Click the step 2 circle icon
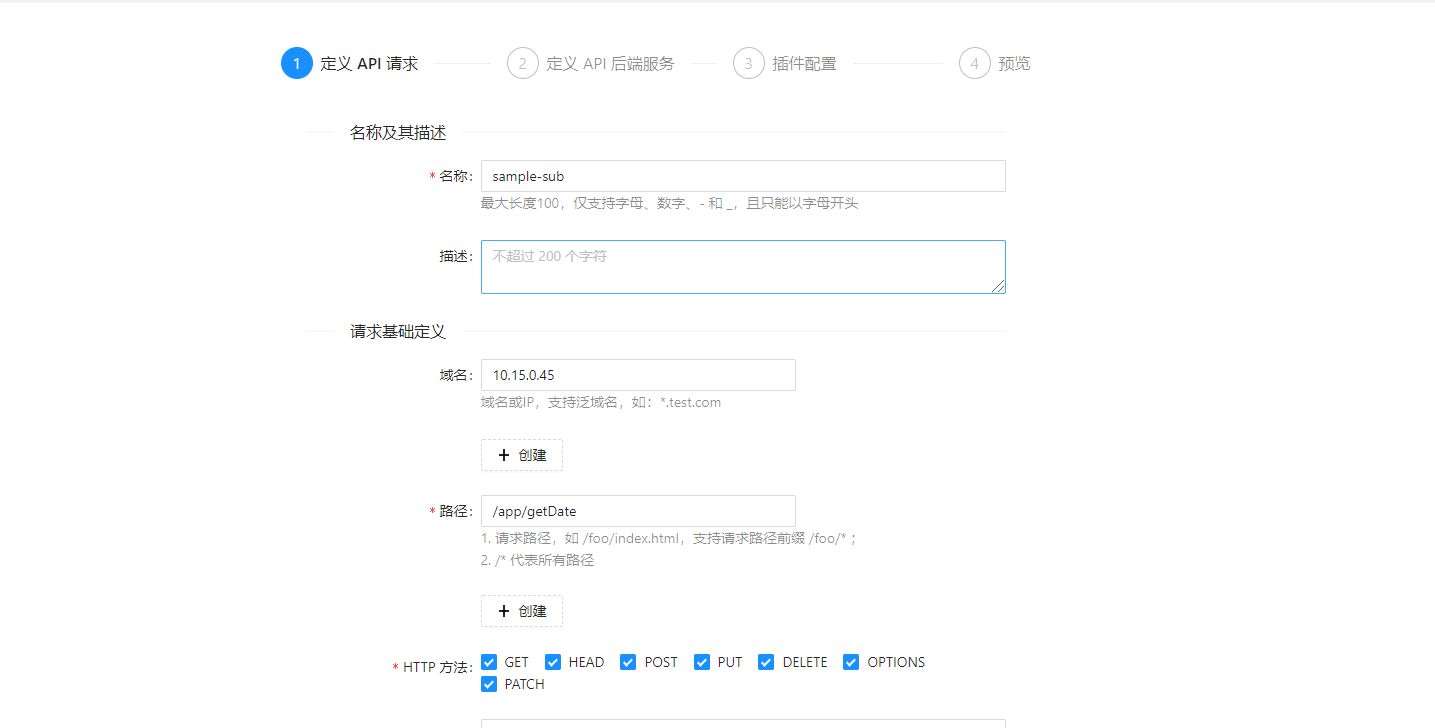The image size is (1435, 728). pyautogui.click(x=522, y=62)
